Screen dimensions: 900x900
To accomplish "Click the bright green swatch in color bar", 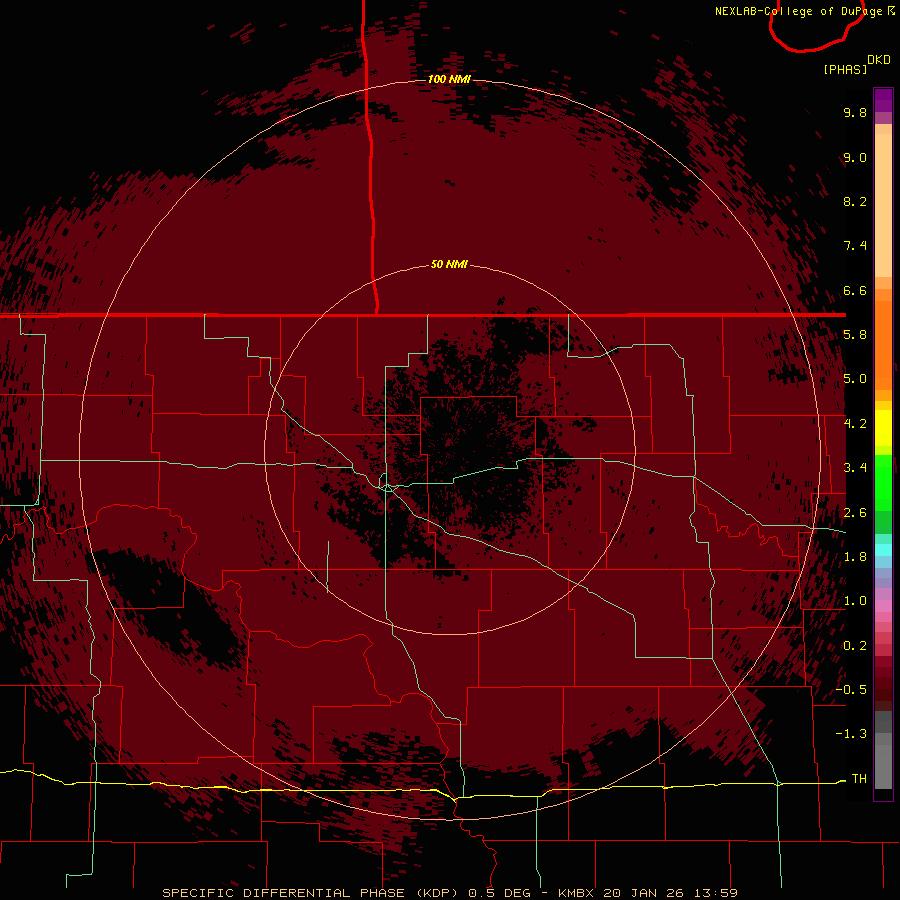I will click(x=883, y=482).
